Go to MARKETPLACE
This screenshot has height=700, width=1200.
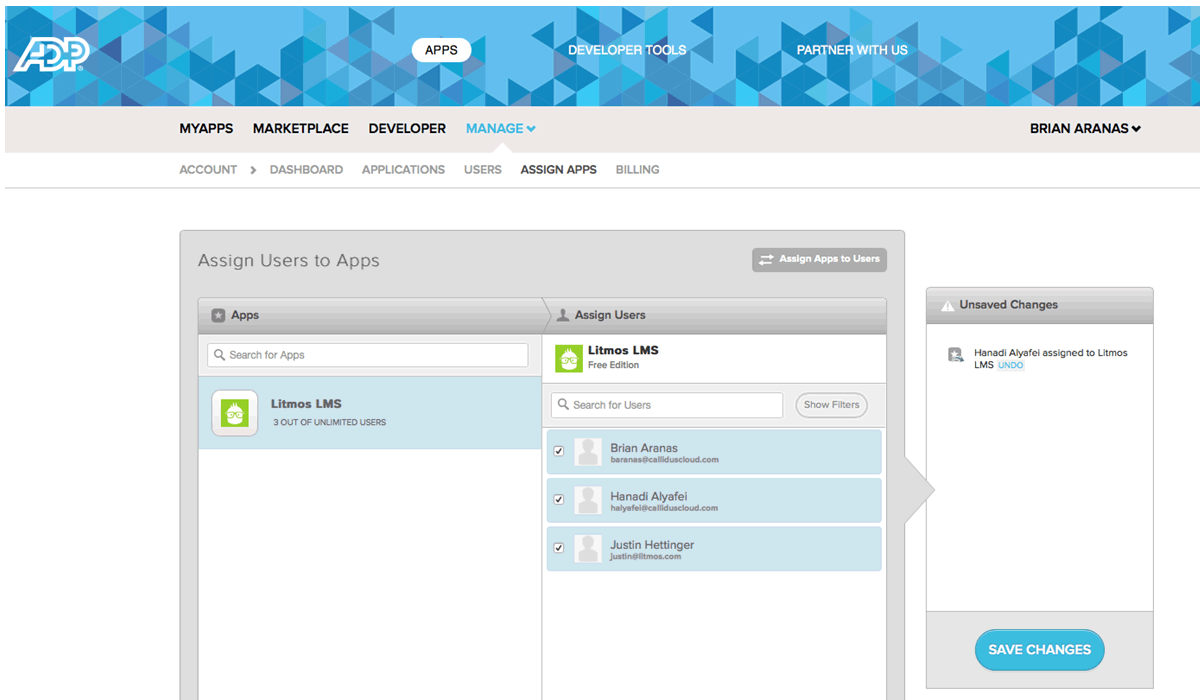pyautogui.click(x=301, y=128)
